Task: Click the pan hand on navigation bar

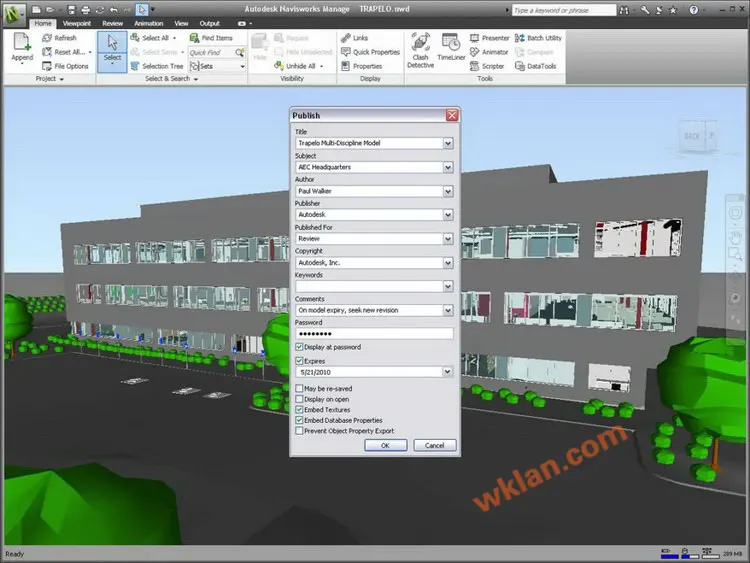Action: [735, 237]
